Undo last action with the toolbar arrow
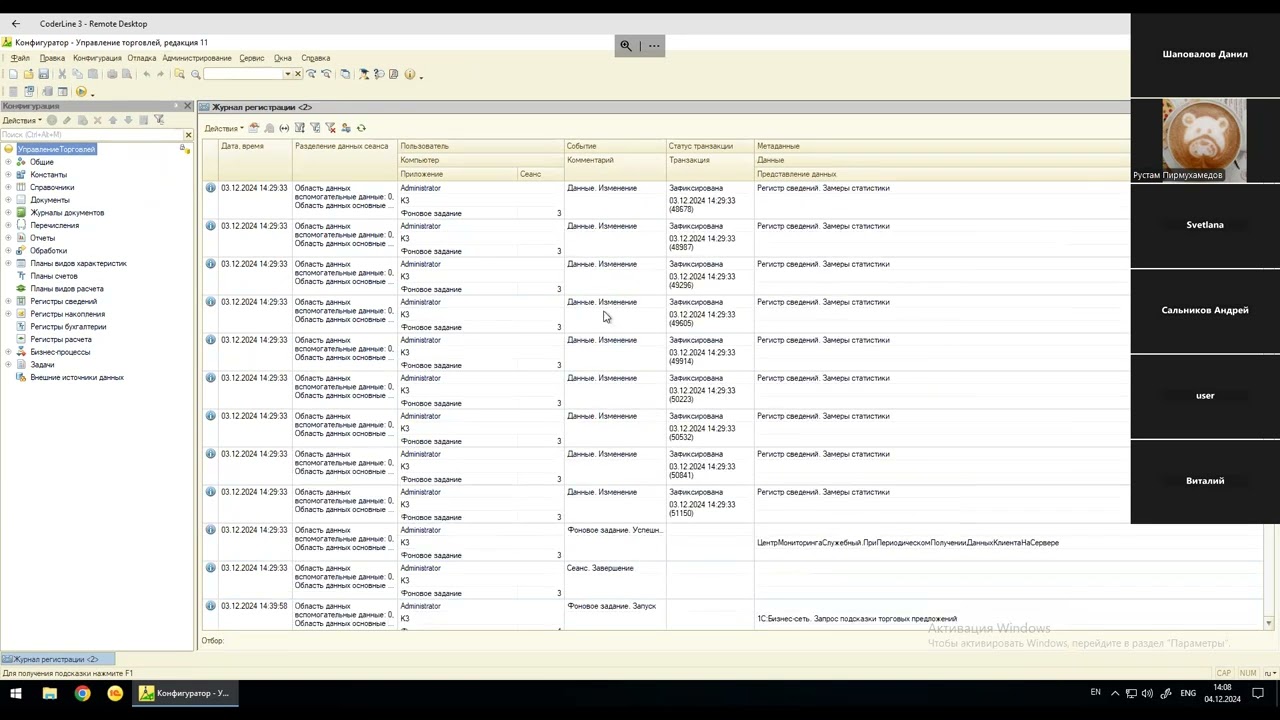This screenshot has width=1280, height=720. coord(146,74)
